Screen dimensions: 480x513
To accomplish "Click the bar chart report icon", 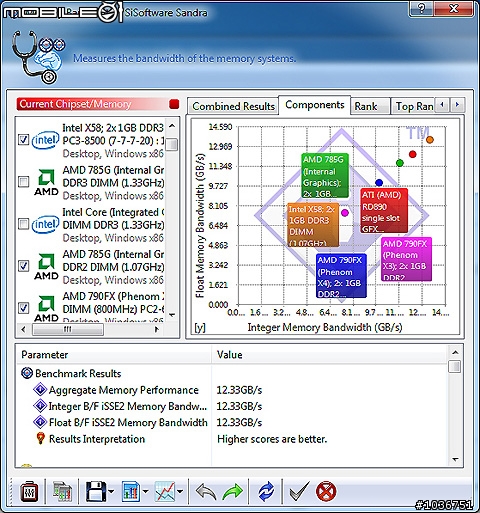I will pos(131,491).
